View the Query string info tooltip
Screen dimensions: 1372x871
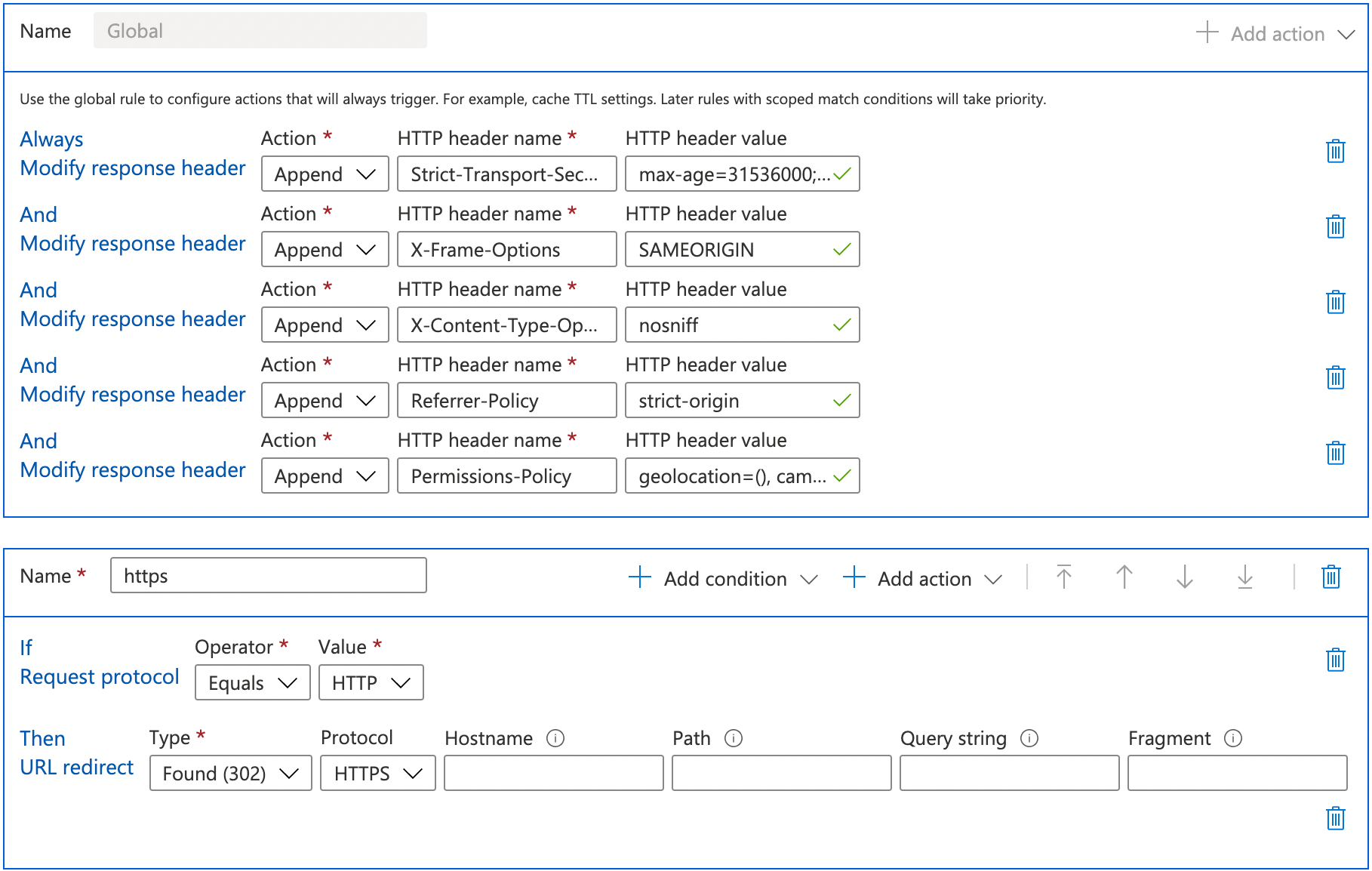click(1030, 738)
